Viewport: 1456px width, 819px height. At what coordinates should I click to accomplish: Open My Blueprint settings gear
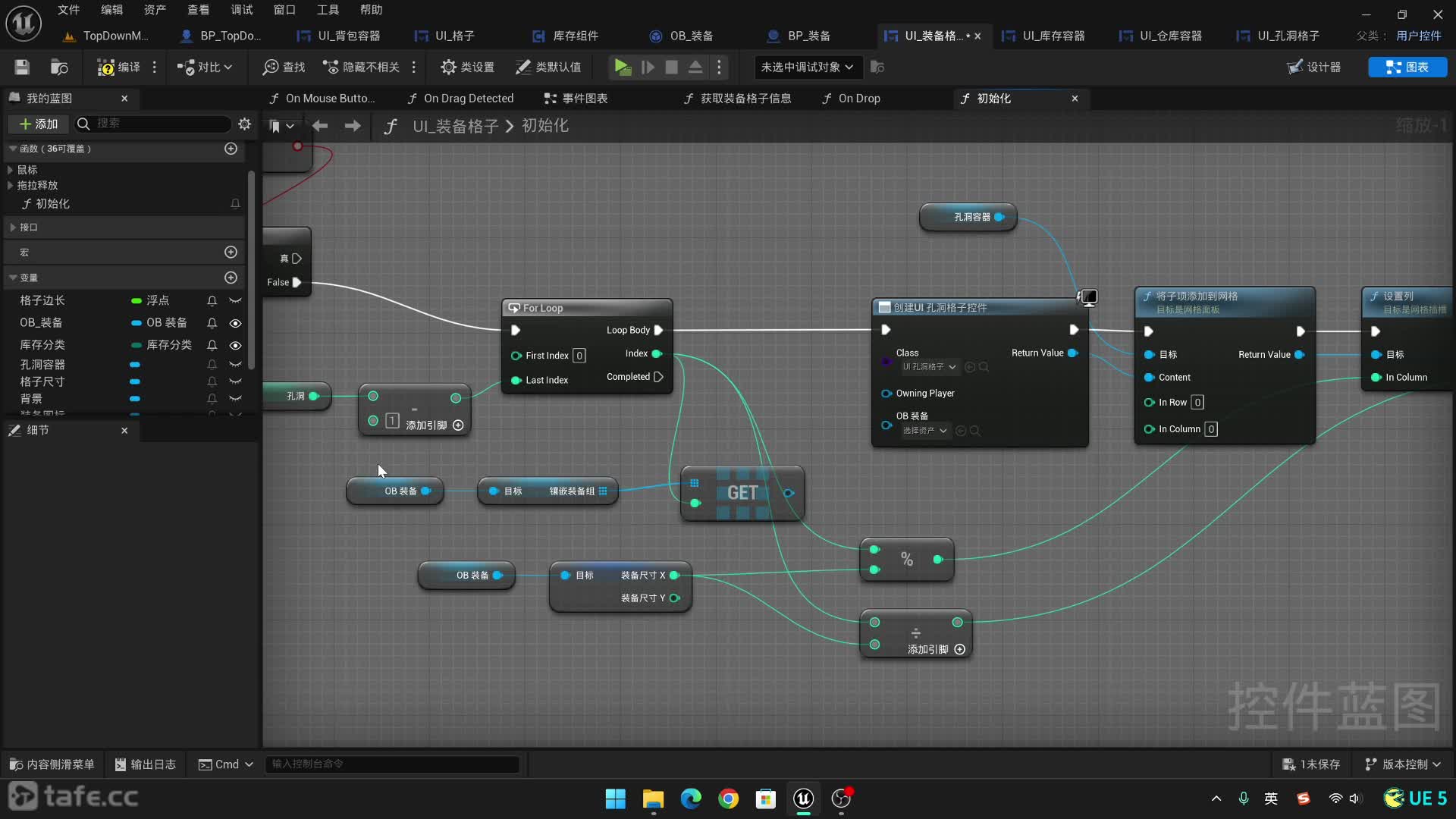[244, 124]
